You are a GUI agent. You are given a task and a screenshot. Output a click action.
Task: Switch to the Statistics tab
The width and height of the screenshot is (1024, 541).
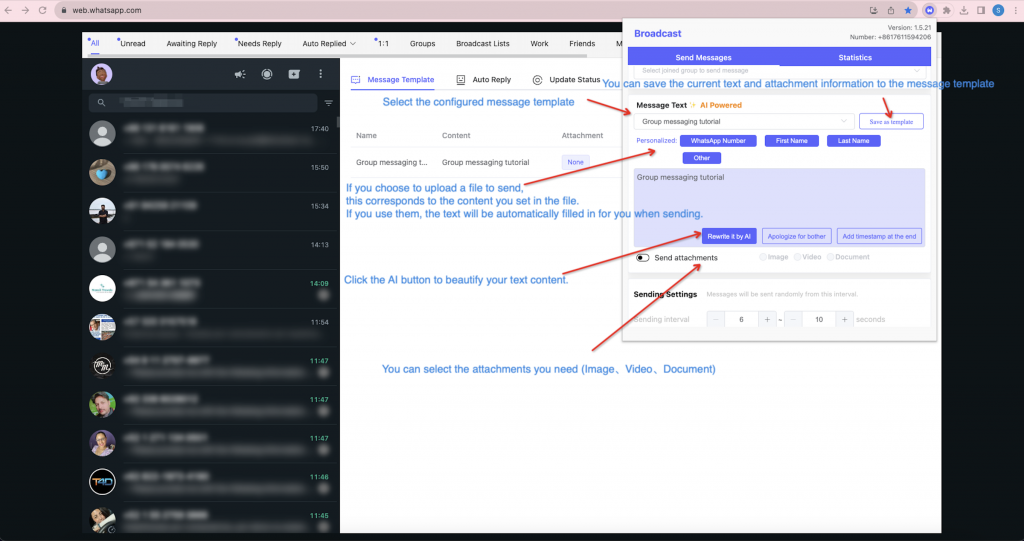coord(855,58)
